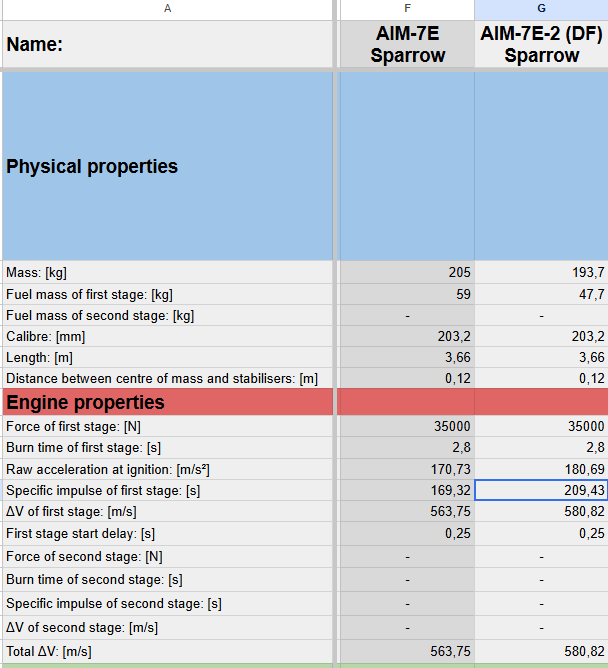
Task: Select column F header
Action: tap(407, 9)
